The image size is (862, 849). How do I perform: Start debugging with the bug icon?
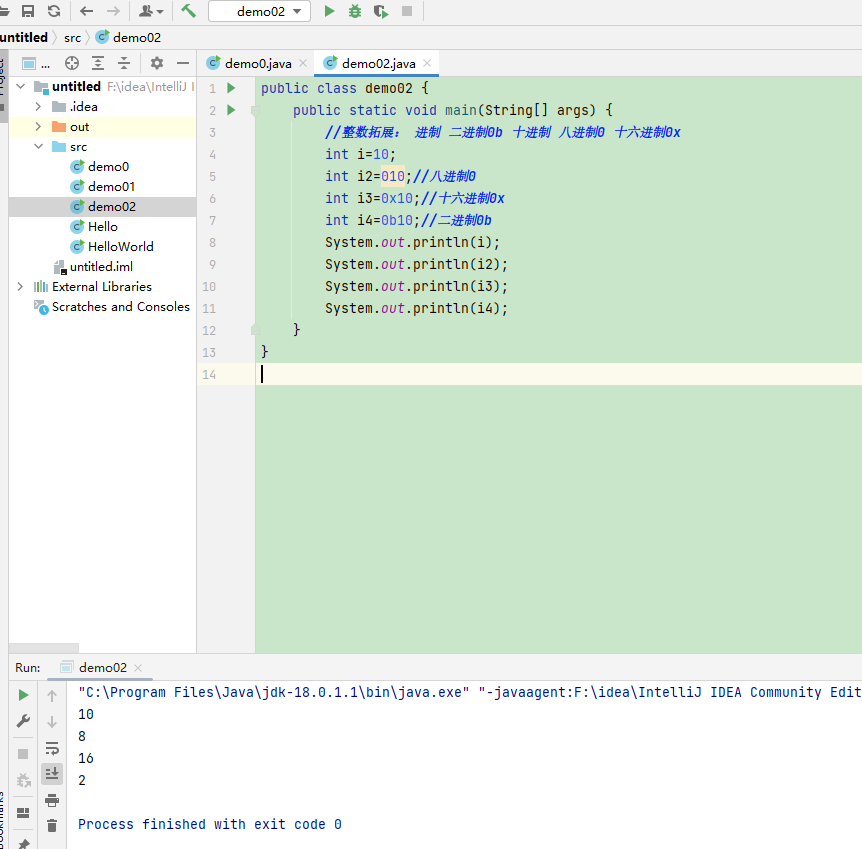click(x=355, y=11)
